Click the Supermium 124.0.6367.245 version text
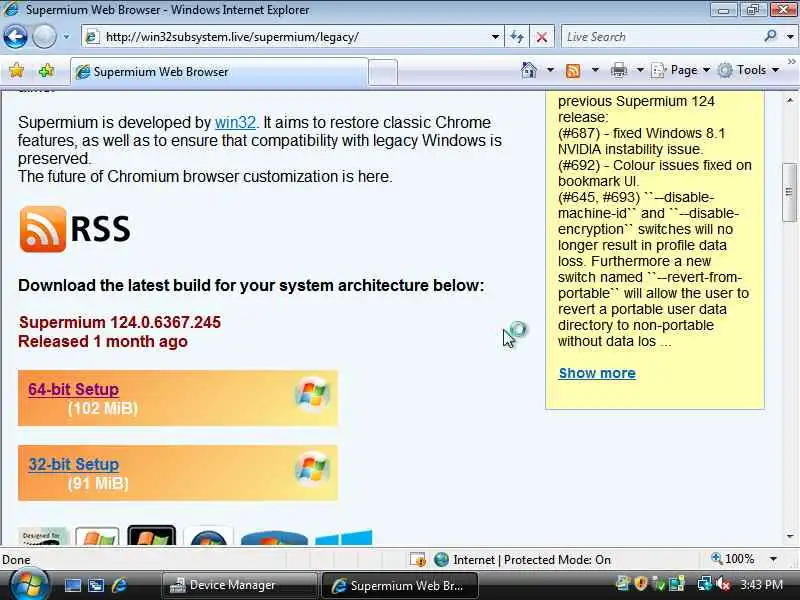Screen dimensions: 800x600 tap(120, 322)
